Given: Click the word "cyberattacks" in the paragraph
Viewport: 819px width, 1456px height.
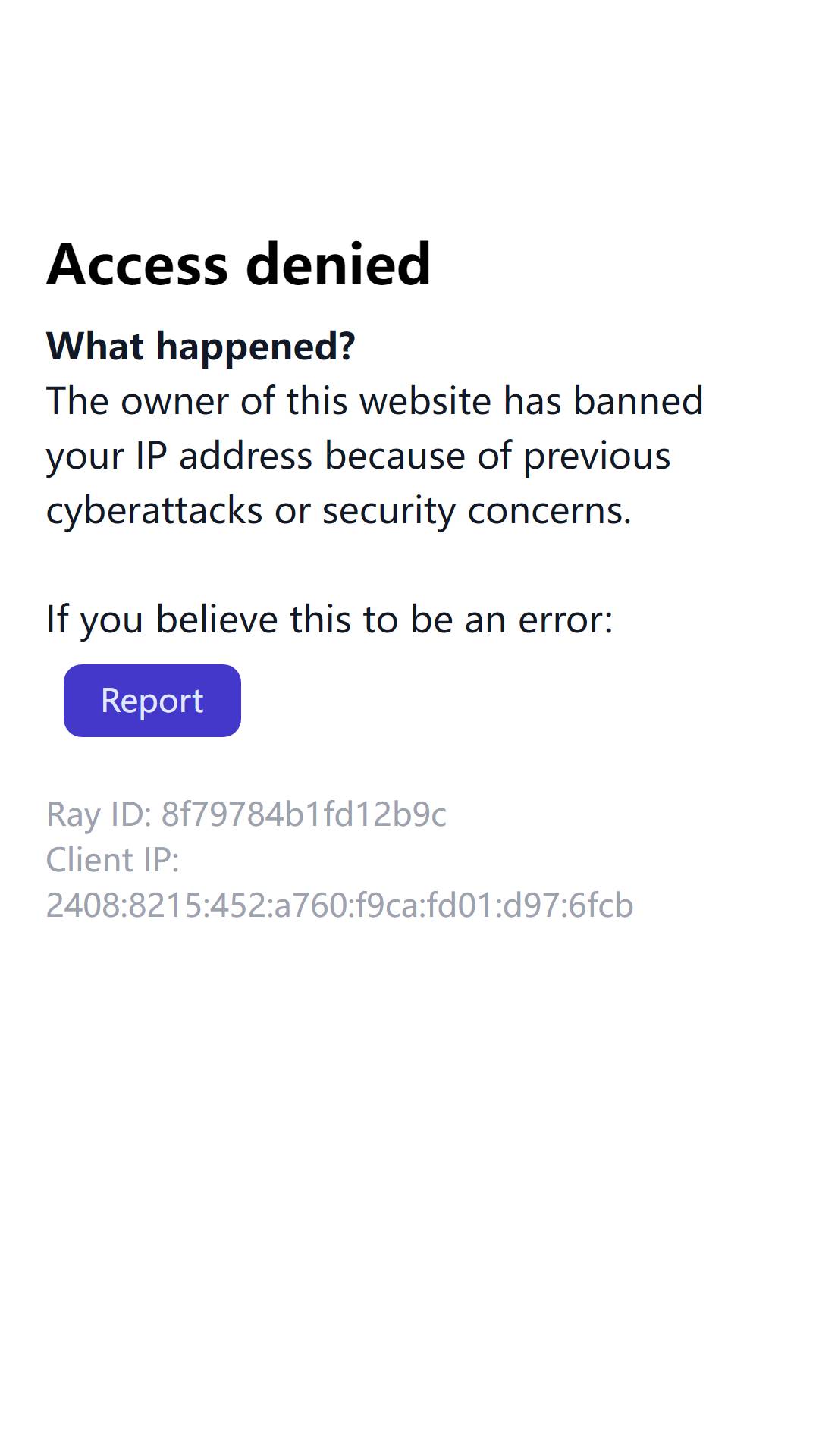Looking at the screenshot, I should point(155,511).
